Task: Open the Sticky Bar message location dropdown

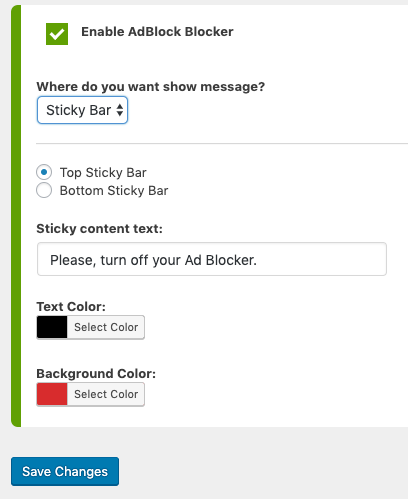Action: click(82, 110)
